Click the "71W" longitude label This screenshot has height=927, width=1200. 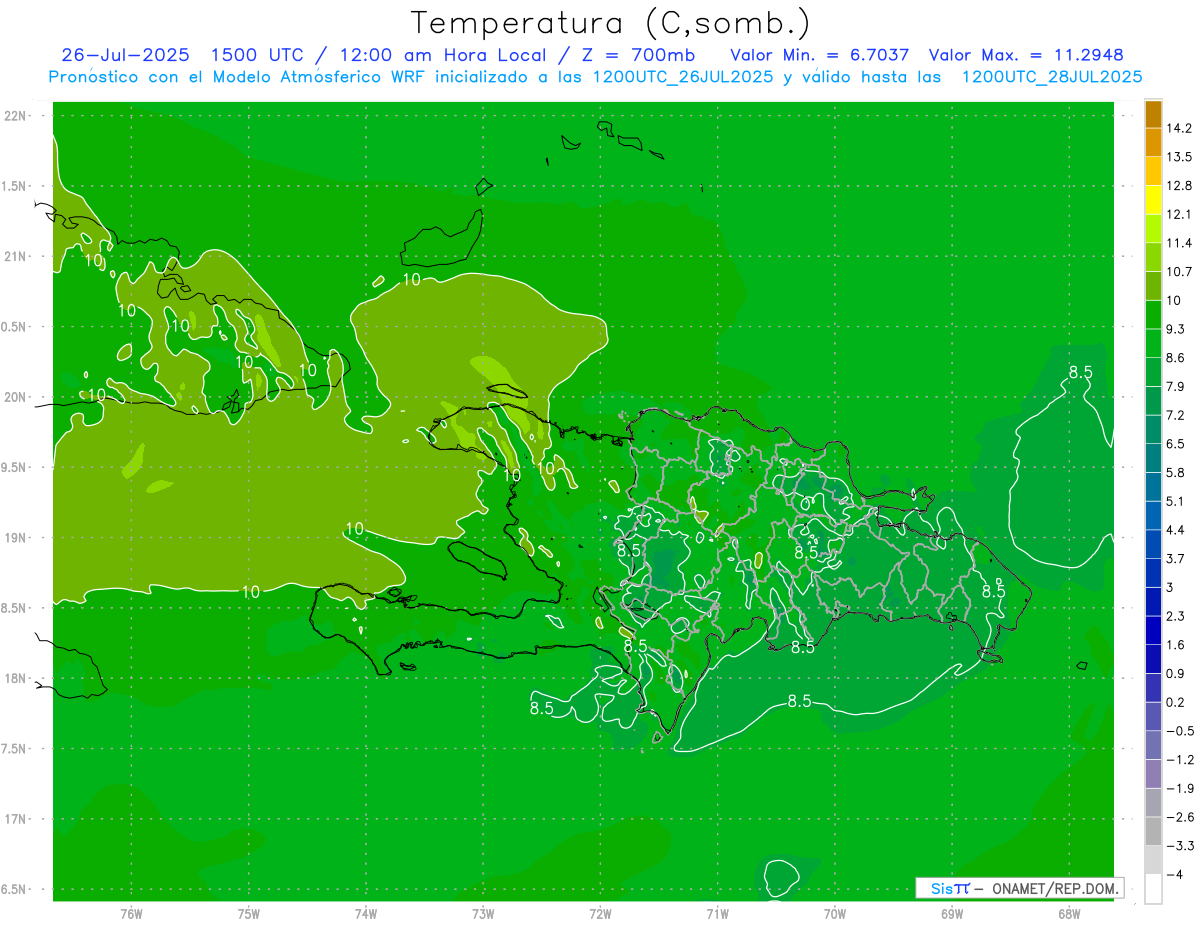(x=717, y=913)
